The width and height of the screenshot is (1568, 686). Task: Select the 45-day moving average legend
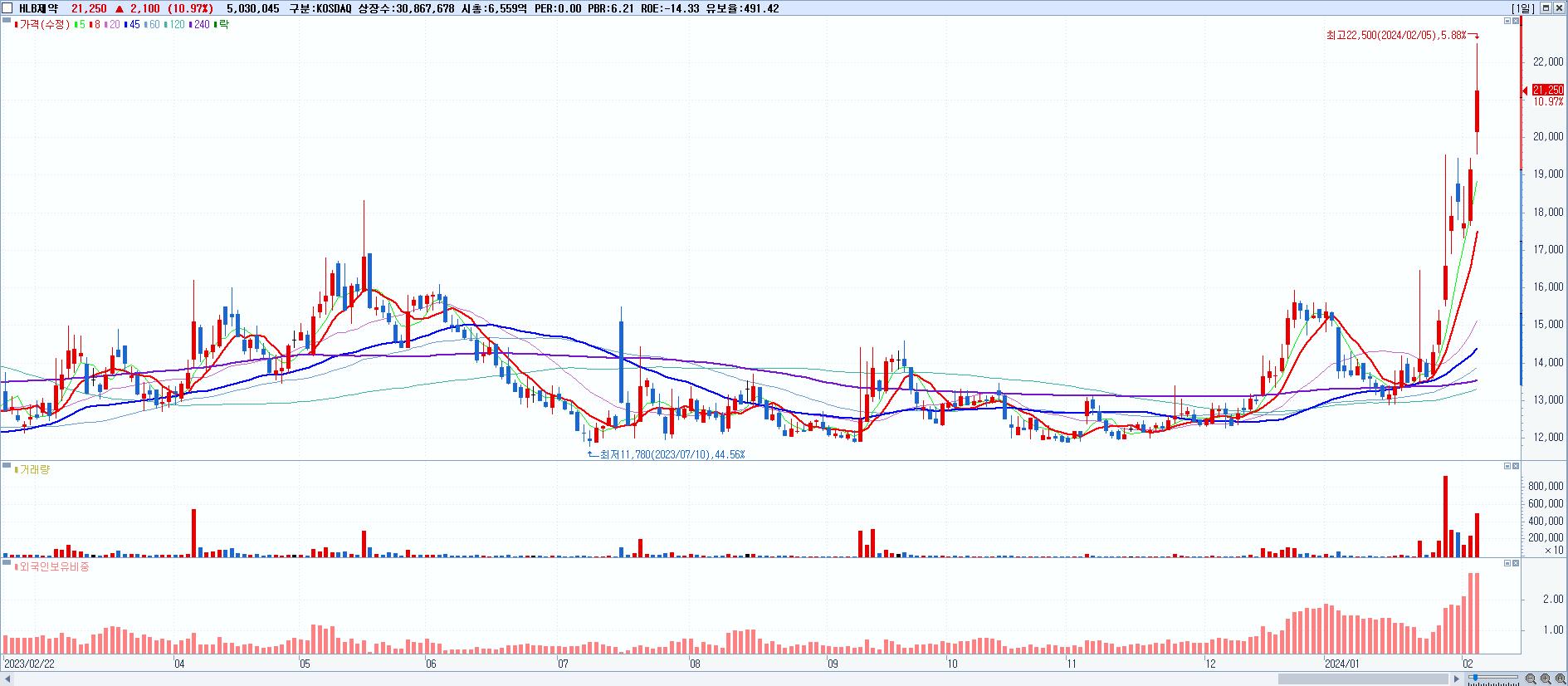click(132, 25)
